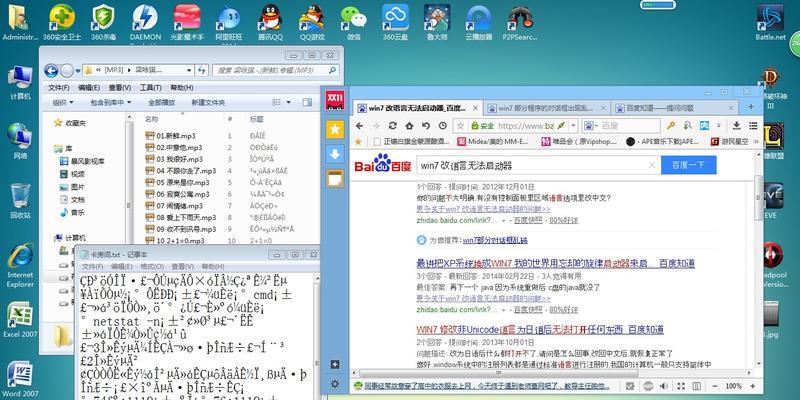
Task: Open Explorer change view dropdown arrow
Action: pos(289,103)
